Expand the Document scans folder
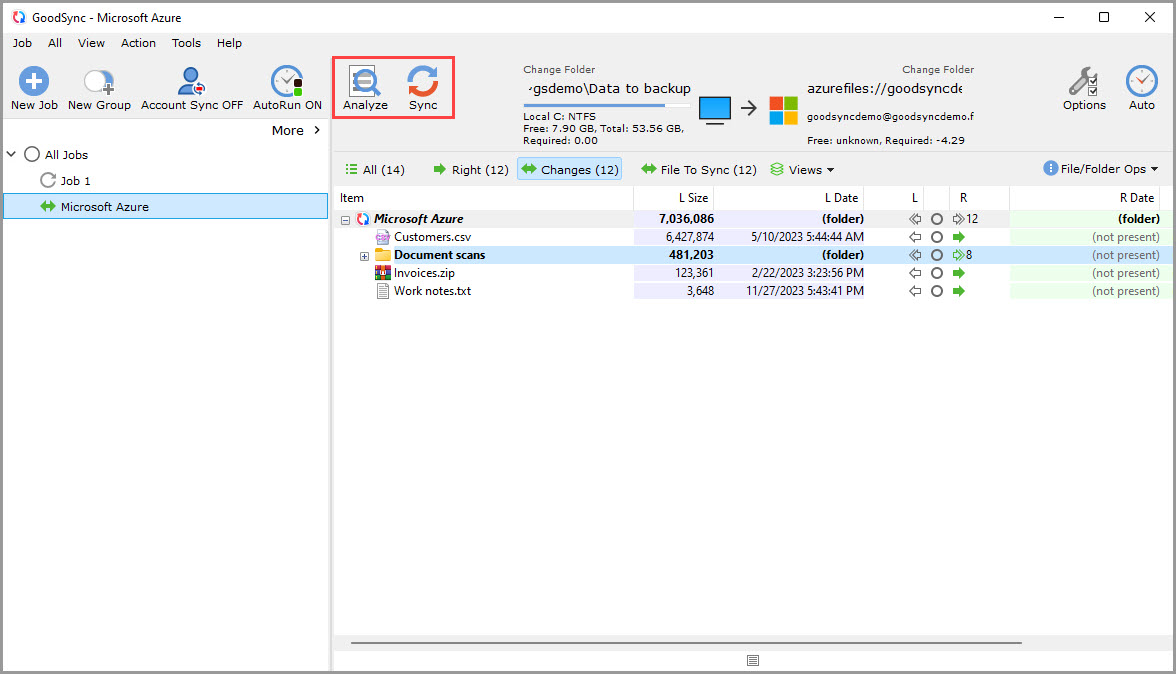The image size is (1176, 674). [x=364, y=256]
